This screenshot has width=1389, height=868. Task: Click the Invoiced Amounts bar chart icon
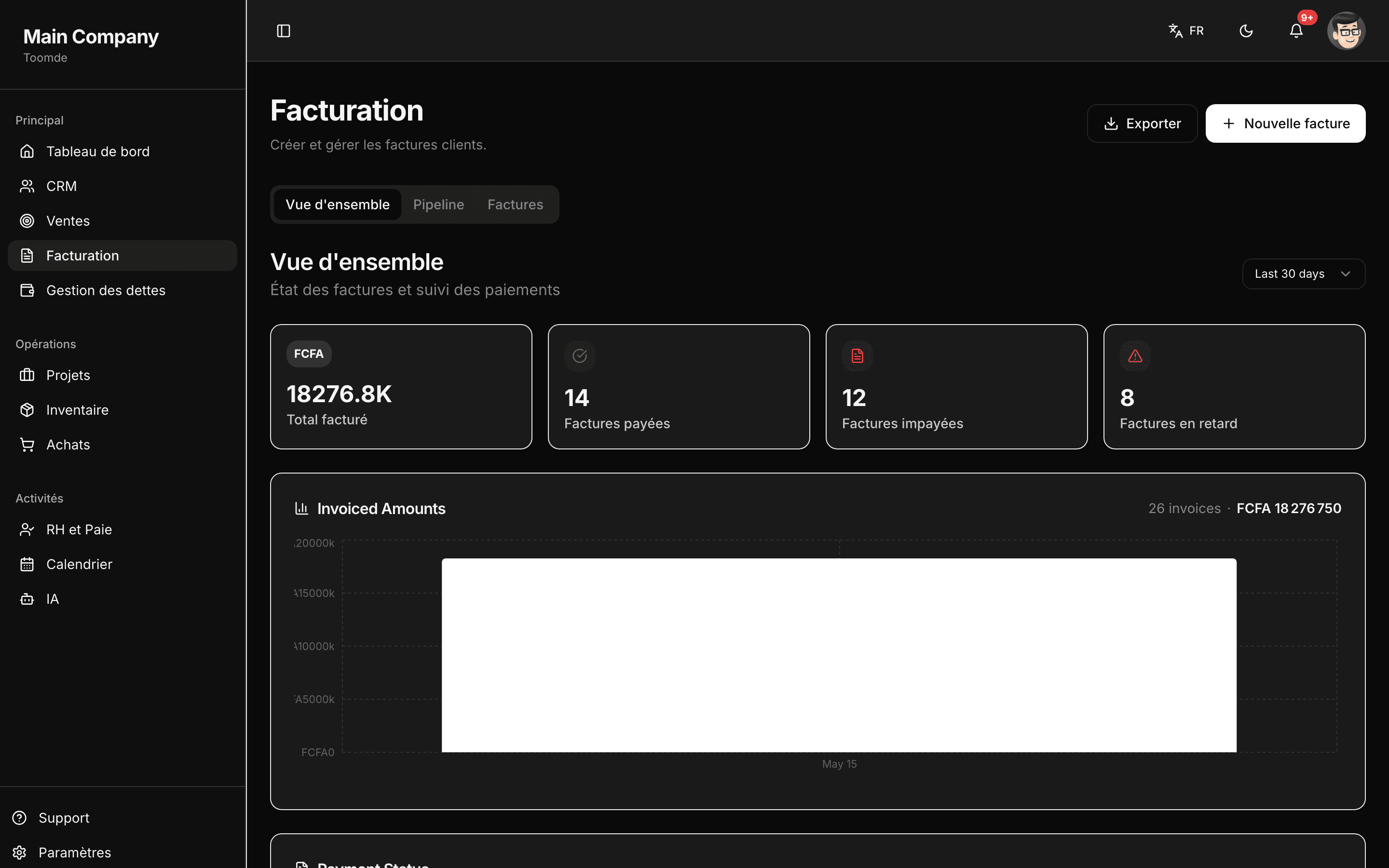[301, 508]
